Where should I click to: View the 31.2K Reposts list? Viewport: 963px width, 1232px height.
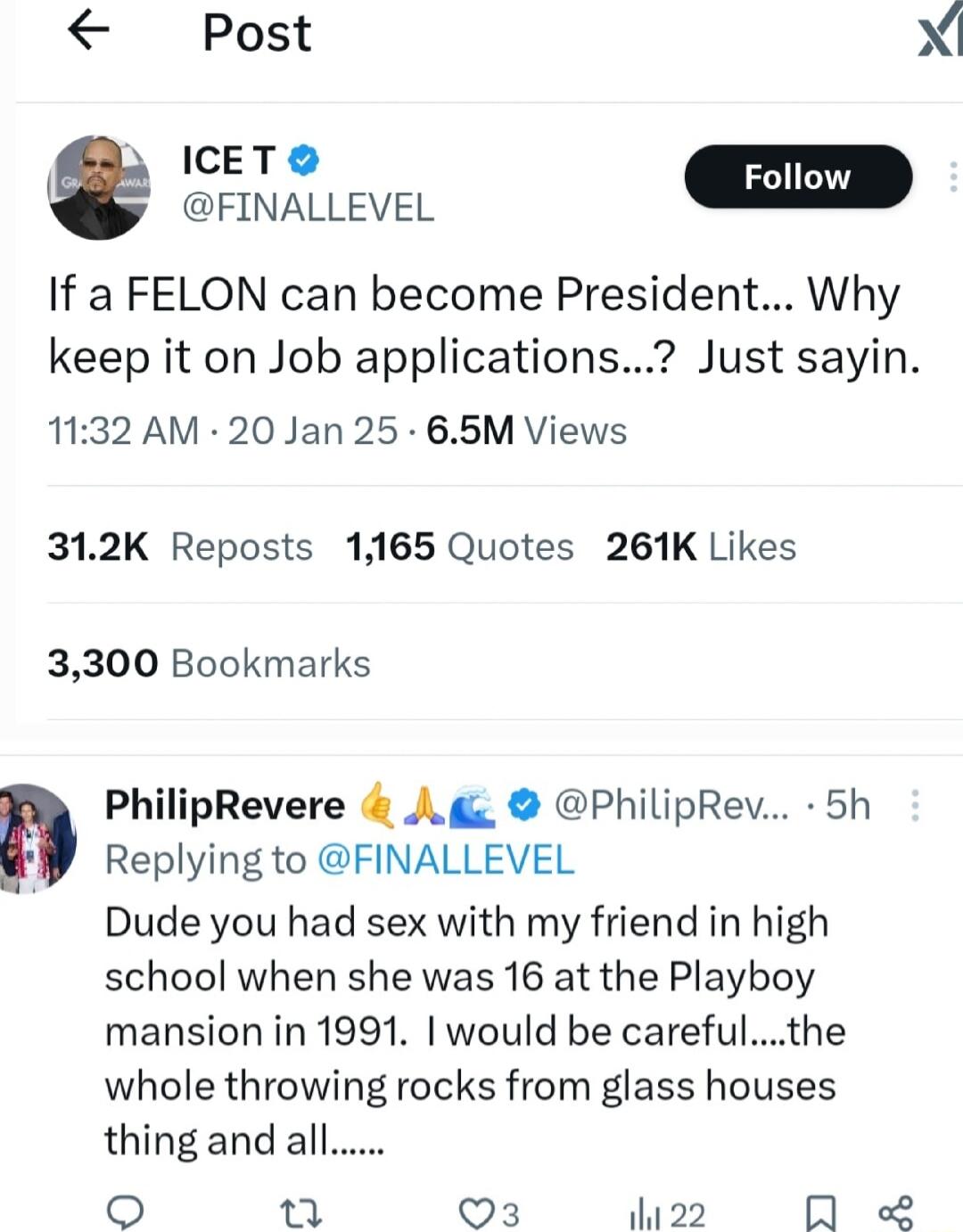pyautogui.click(x=180, y=546)
